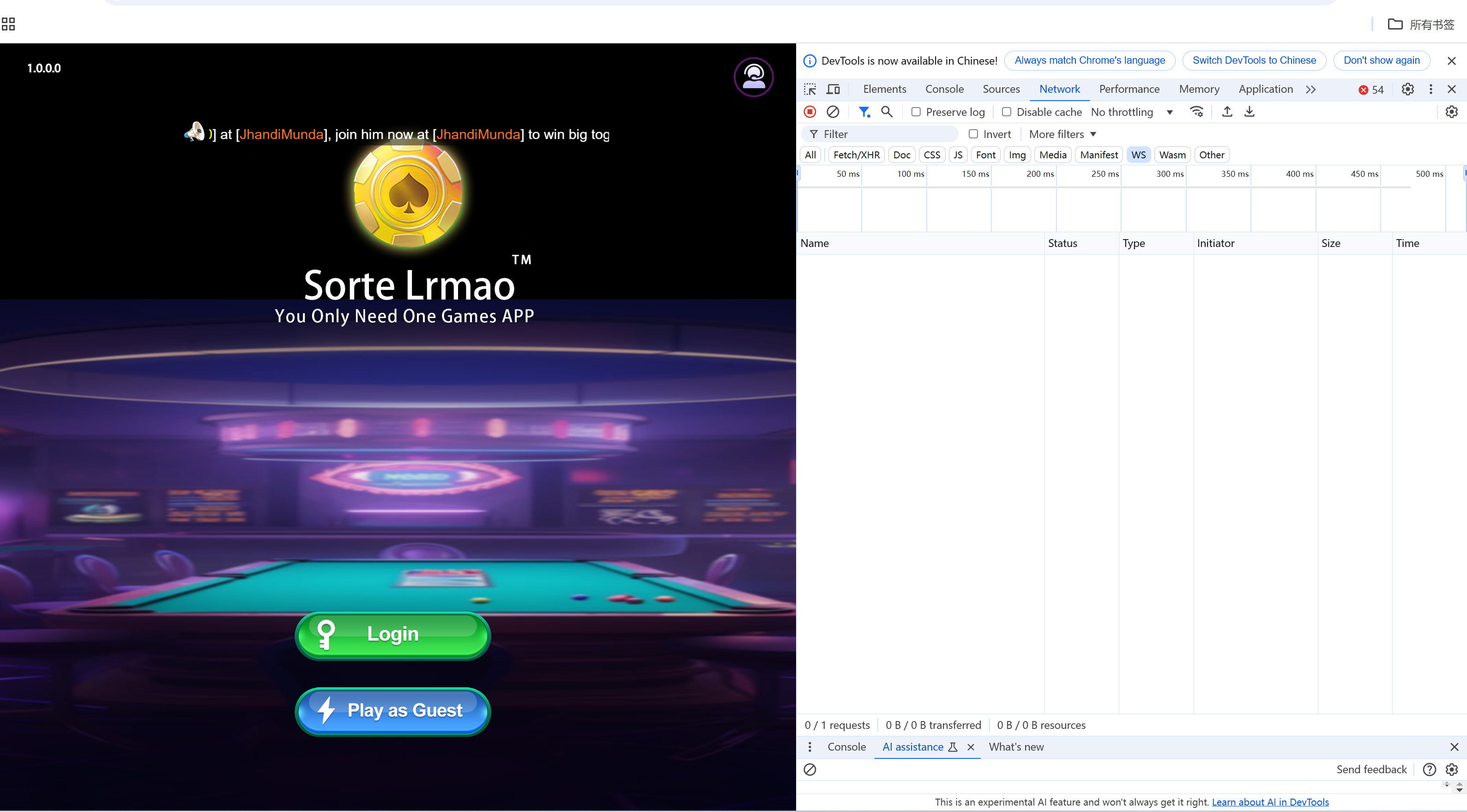This screenshot has height=812, width=1467.
Task: Select the Fetch/XHR filter type
Action: pos(856,155)
